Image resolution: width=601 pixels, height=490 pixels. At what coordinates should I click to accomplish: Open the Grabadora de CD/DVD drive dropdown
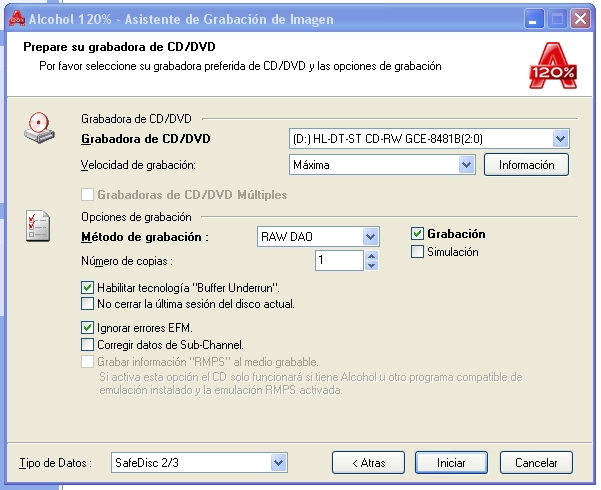(560, 138)
